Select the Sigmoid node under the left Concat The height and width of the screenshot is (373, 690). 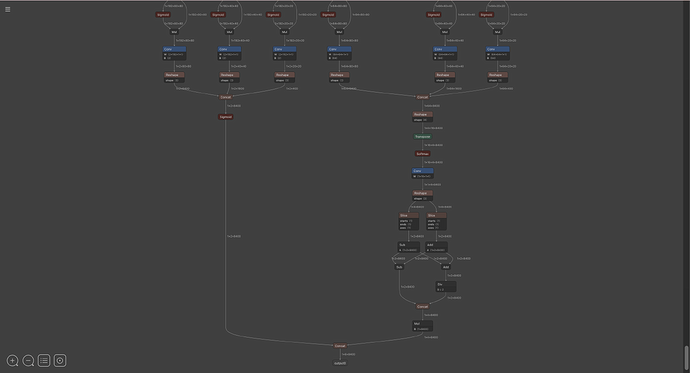(225, 117)
